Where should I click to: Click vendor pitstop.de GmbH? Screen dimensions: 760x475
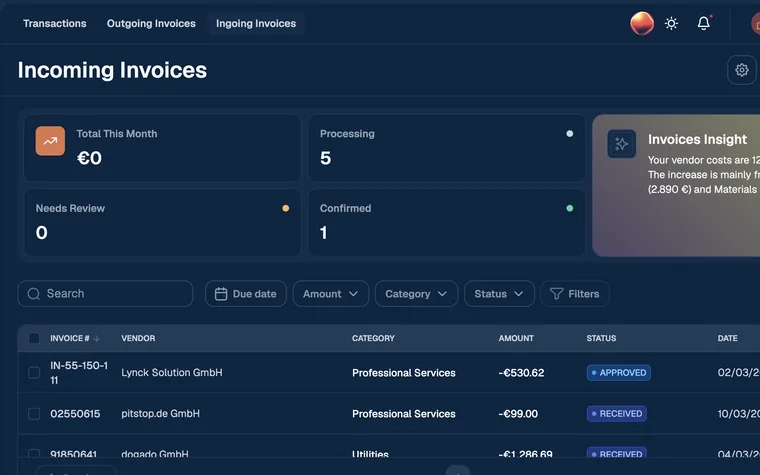[160, 413]
